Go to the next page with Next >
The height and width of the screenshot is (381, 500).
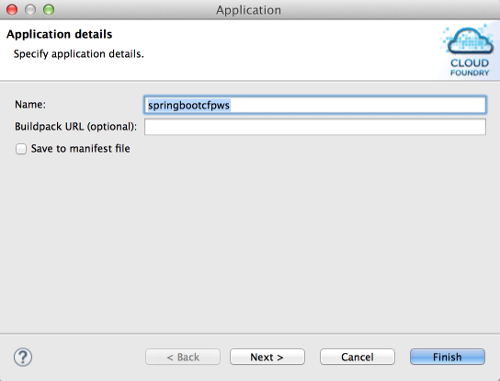267,357
